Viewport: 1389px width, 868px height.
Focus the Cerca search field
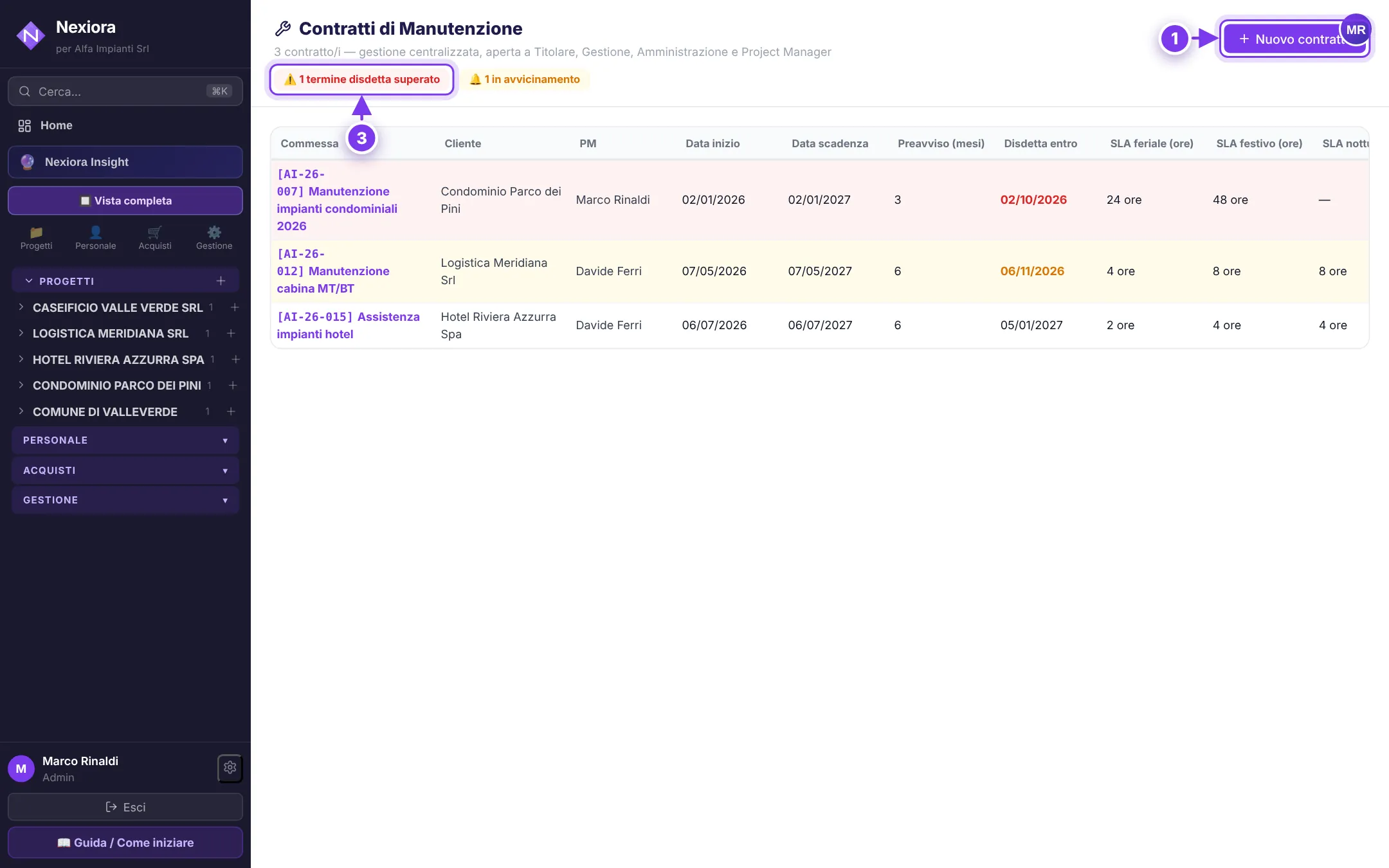click(125, 91)
